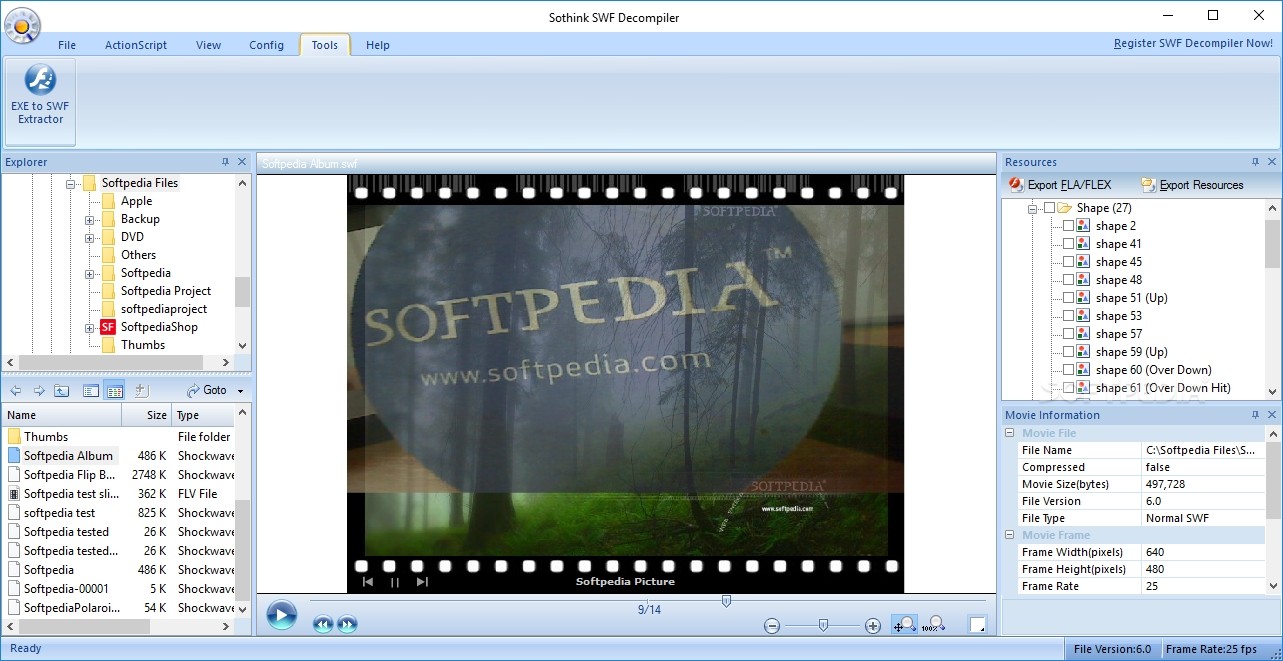Check the shape 2 checkbox
Screen dimensions: 1283x661
pos(1068,226)
